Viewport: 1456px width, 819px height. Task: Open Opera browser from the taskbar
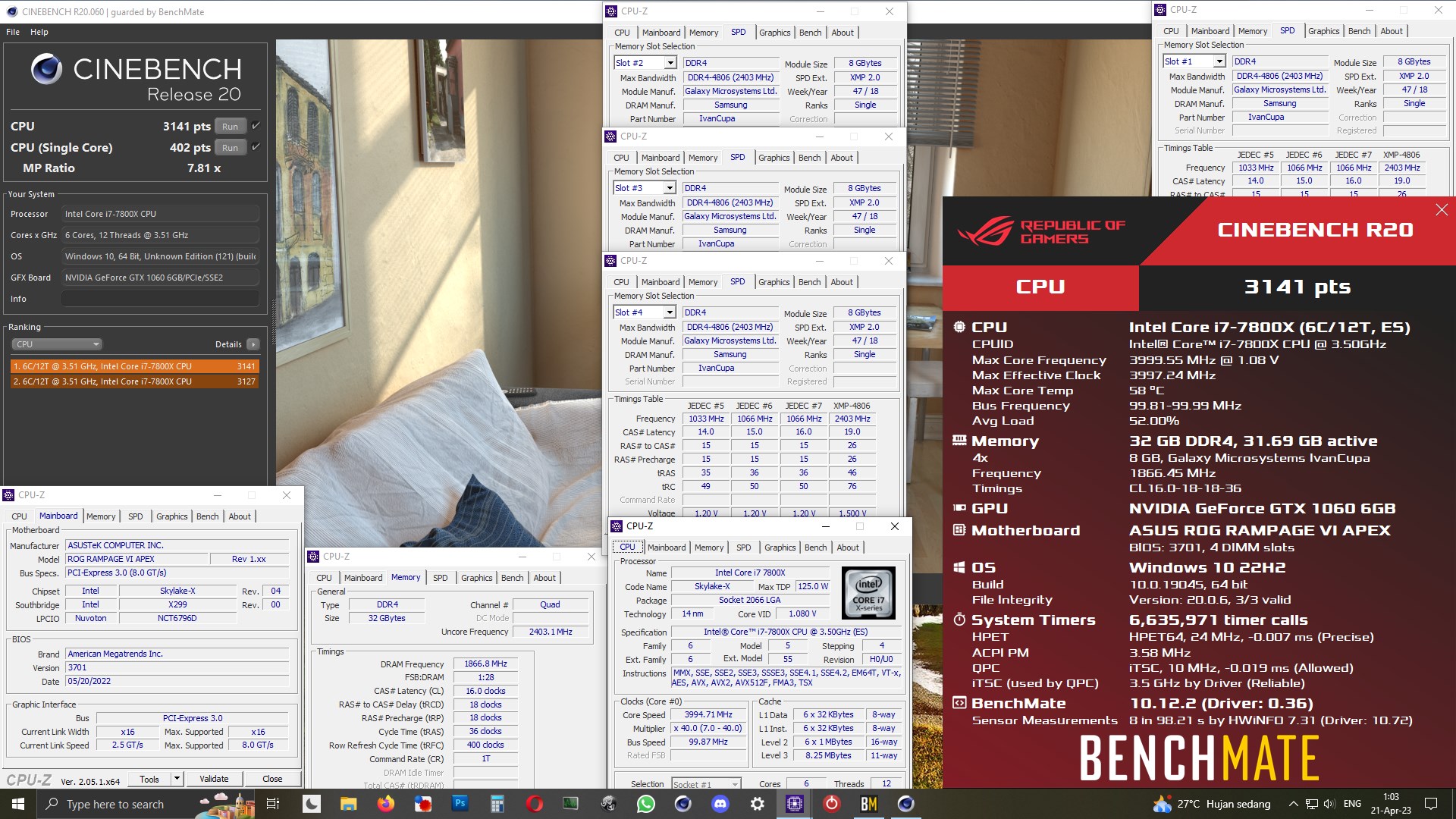tap(534, 804)
